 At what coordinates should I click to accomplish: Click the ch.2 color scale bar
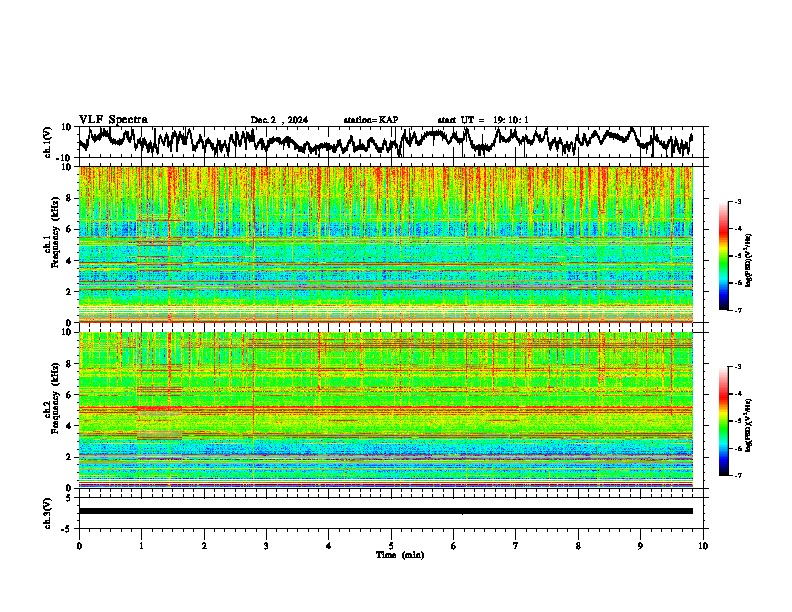[724, 421]
